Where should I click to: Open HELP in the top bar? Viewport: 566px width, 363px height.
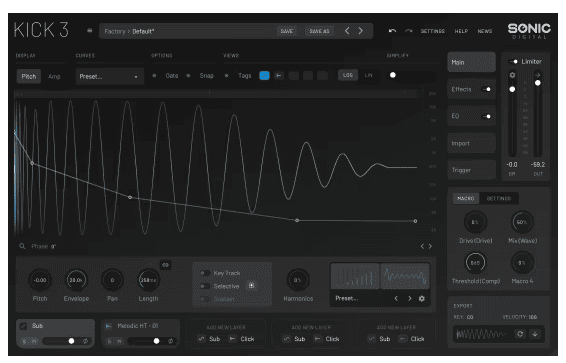pos(461,31)
